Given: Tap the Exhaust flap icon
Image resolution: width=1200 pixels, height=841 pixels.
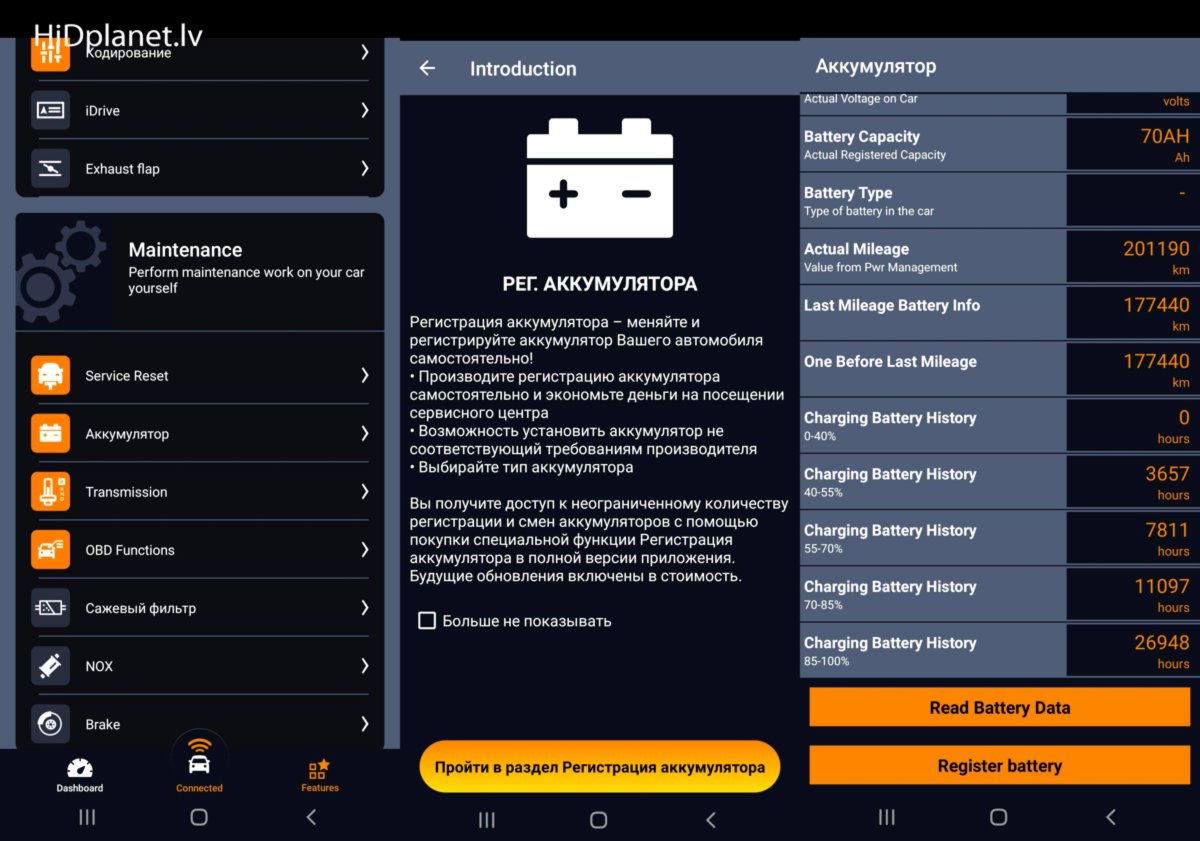Looking at the screenshot, I should pyautogui.click(x=51, y=169).
